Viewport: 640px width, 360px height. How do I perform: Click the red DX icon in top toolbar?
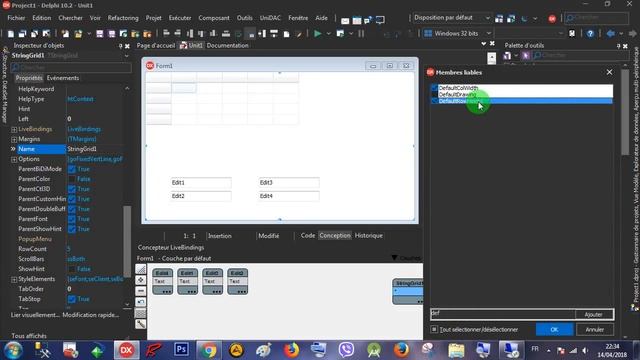552,19
